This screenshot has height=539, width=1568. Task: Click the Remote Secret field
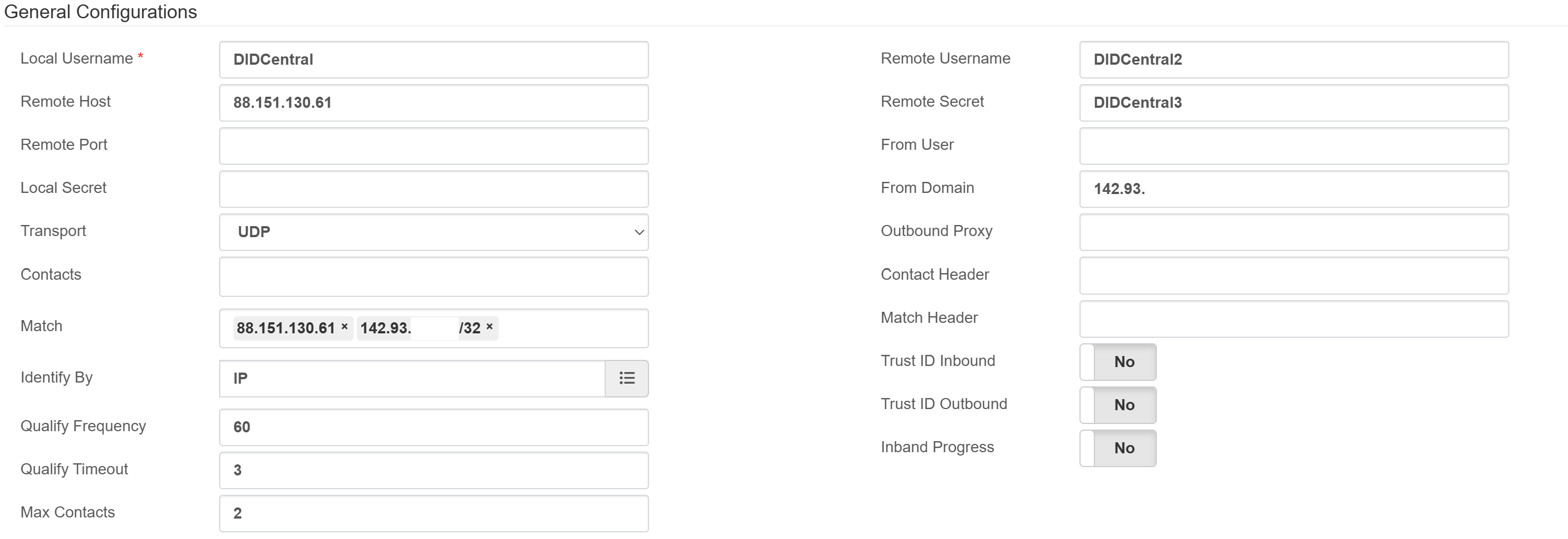[x=1294, y=103]
